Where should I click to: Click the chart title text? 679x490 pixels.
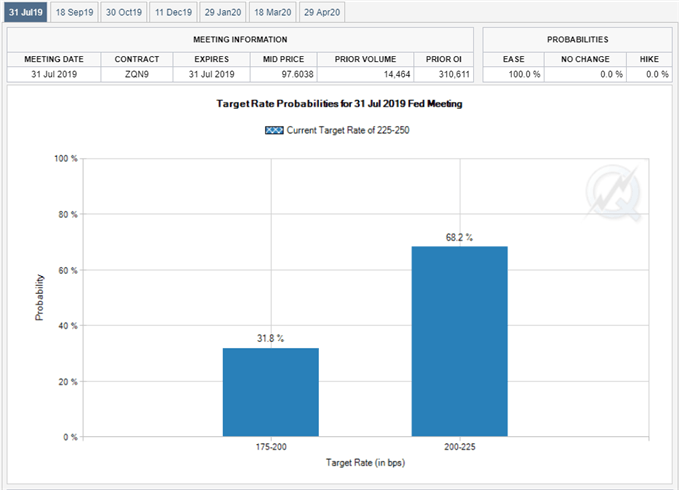[x=340, y=104]
